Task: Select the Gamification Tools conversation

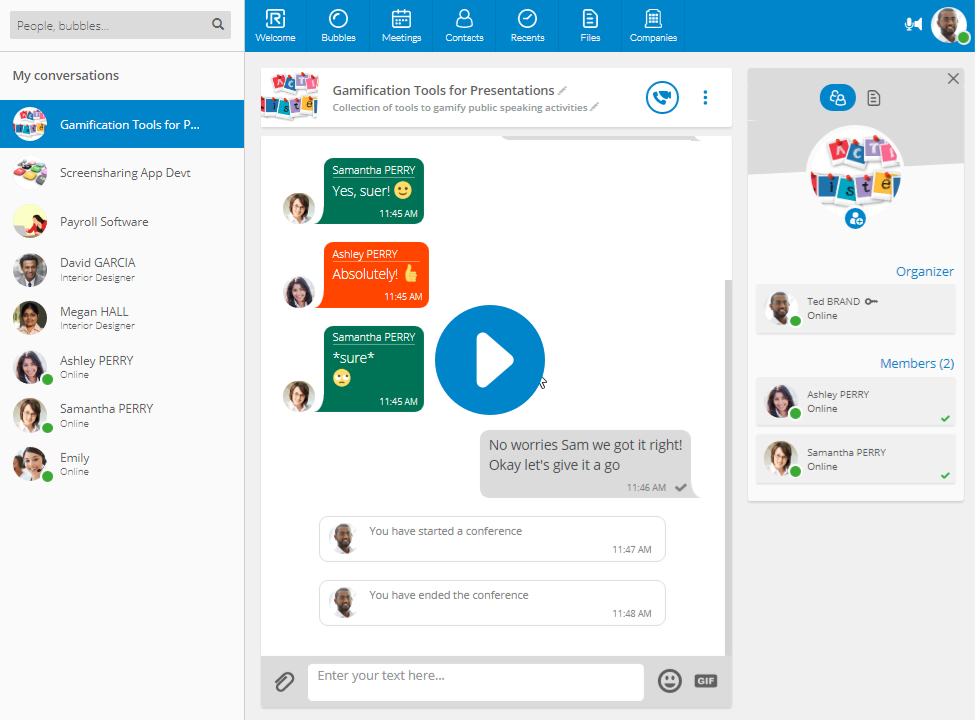Action: tap(122, 124)
